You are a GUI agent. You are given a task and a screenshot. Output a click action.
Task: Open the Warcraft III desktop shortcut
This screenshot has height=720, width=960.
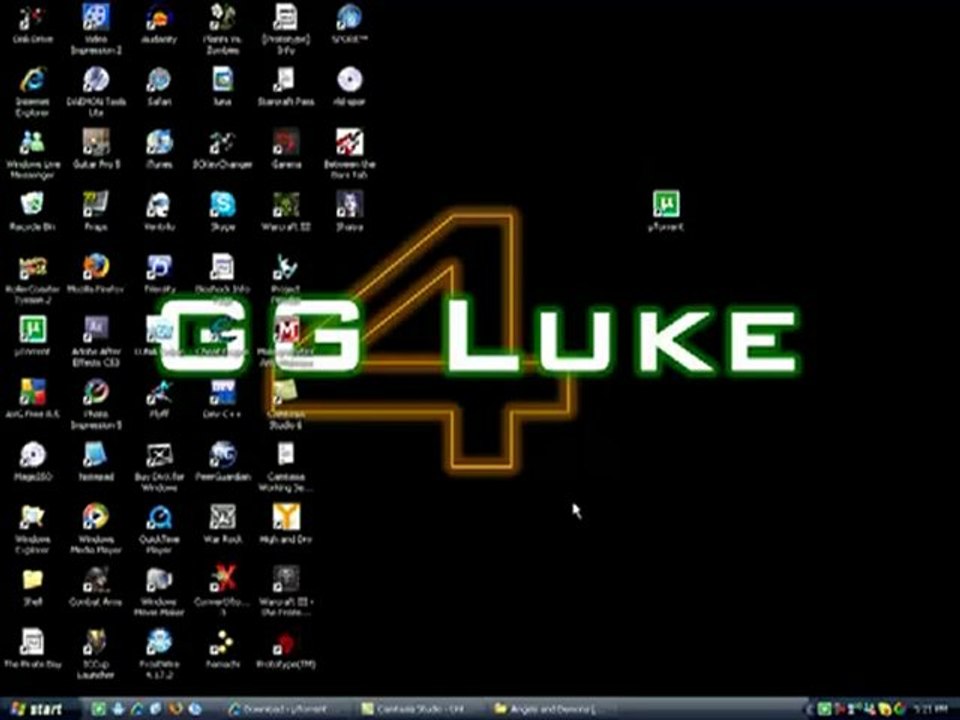pyautogui.click(x=286, y=212)
